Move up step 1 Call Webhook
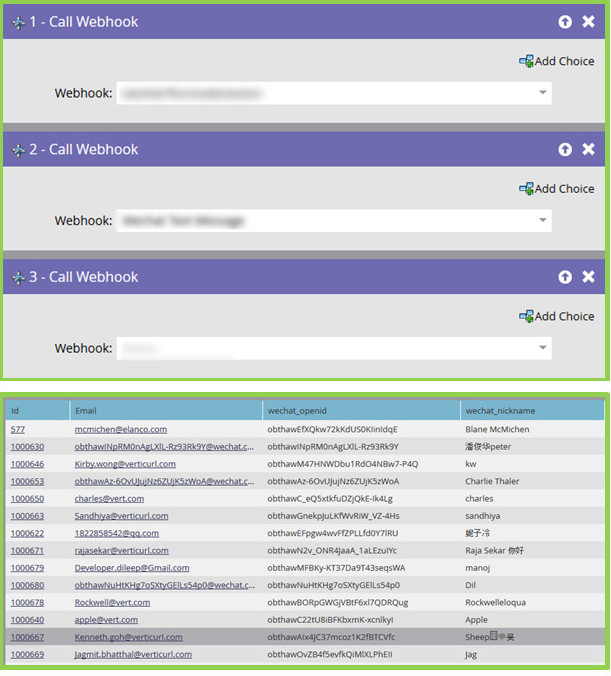611x676 pixels. pos(565,22)
